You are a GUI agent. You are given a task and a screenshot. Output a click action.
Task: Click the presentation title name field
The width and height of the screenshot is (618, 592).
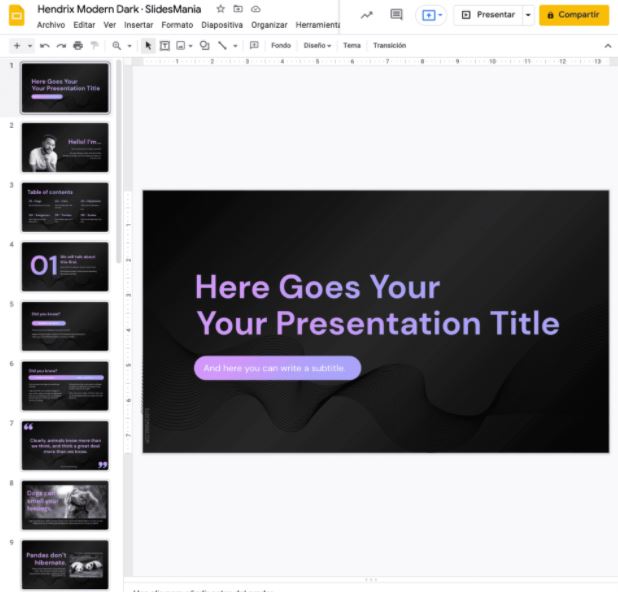pyautogui.click(x=119, y=9)
